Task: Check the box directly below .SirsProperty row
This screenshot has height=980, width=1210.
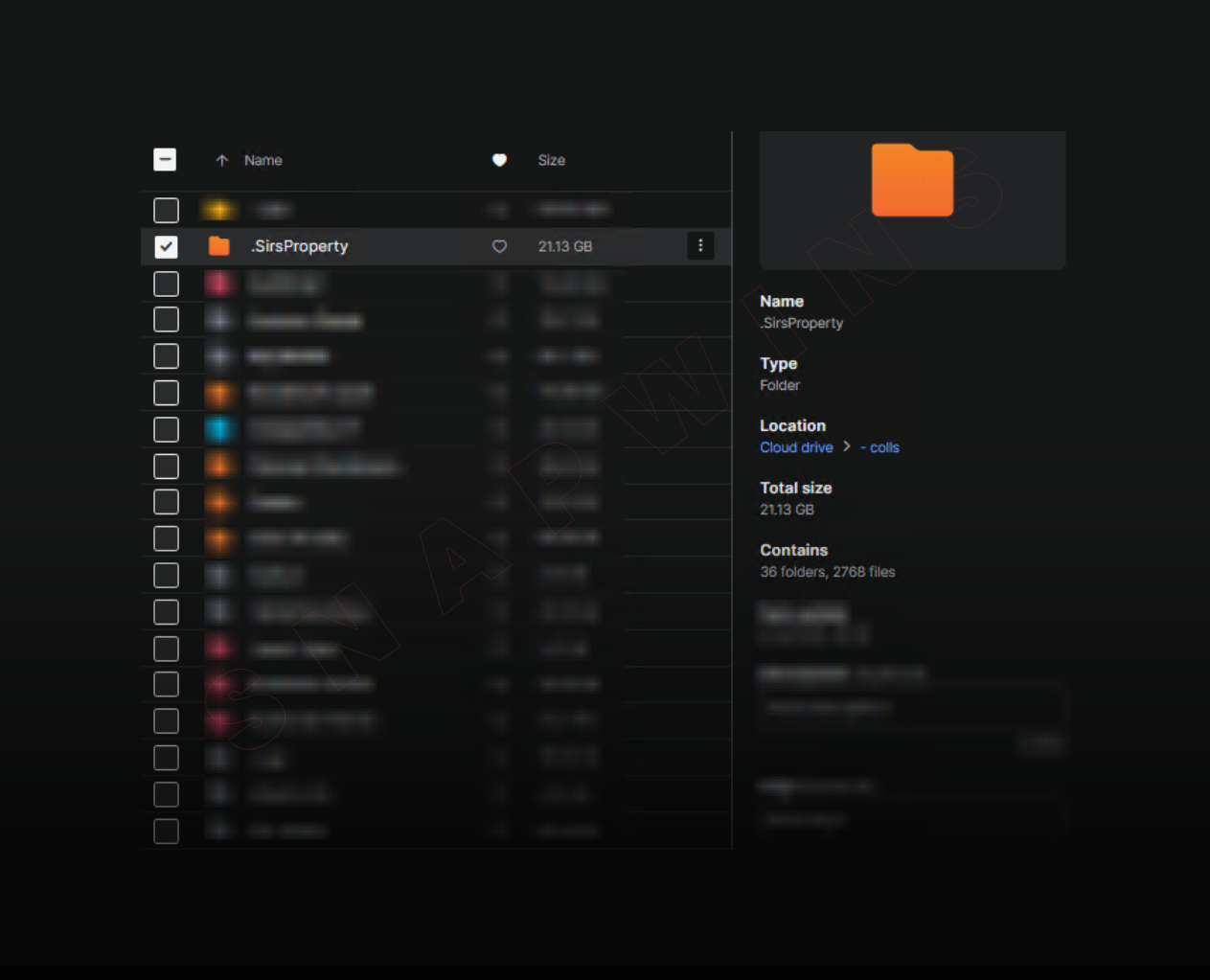Action: (x=166, y=284)
